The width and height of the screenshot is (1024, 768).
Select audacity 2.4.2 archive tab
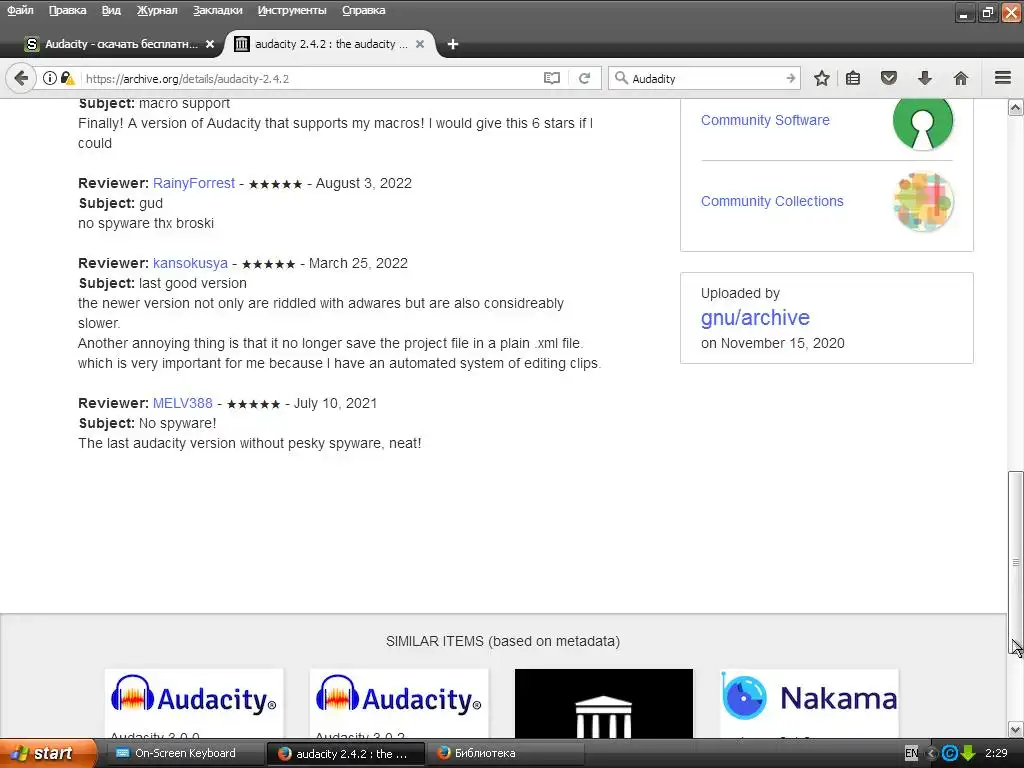pyautogui.click(x=330, y=44)
